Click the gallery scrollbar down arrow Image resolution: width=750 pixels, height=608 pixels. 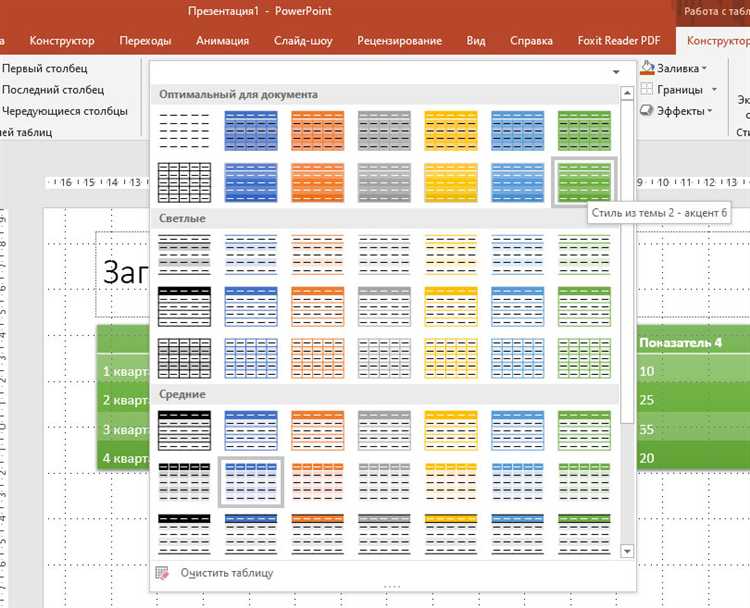coord(627,551)
